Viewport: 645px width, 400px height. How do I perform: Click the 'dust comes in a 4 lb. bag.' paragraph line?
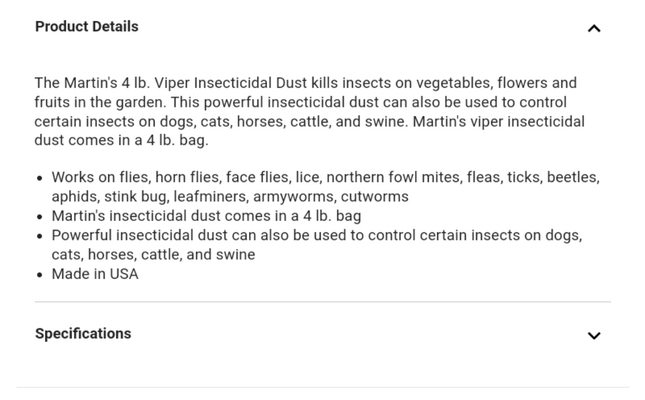click(x=122, y=140)
